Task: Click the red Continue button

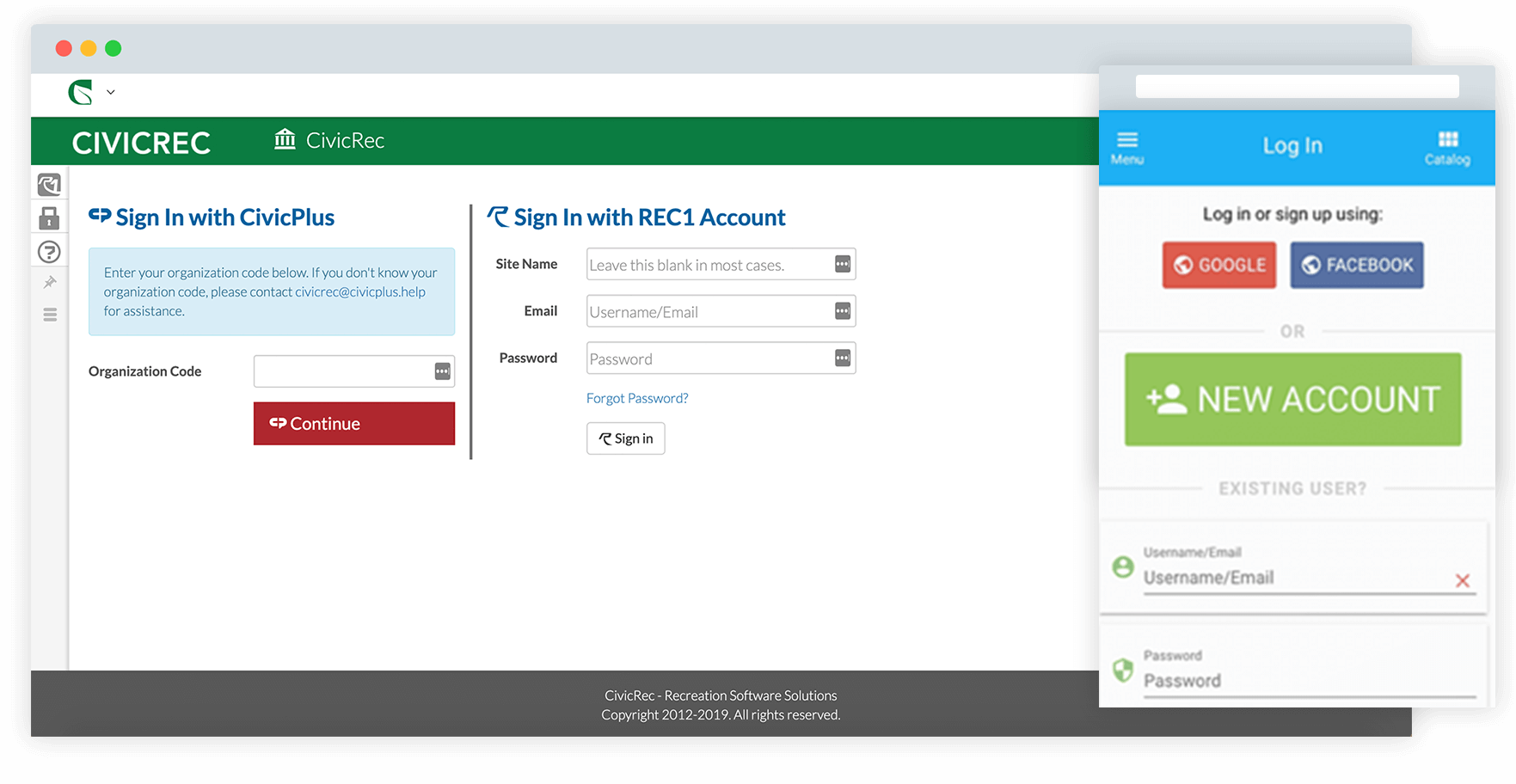Action: click(354, 424)
